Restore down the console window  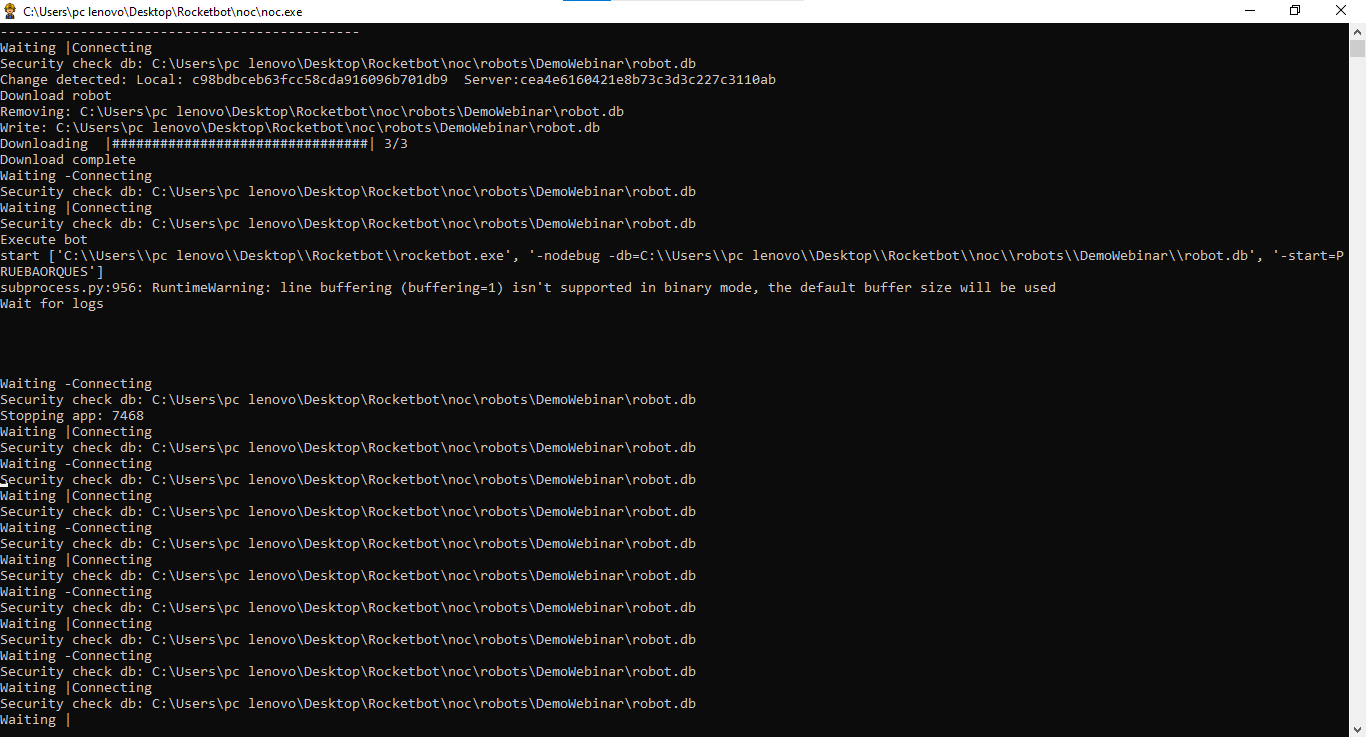coord(1295,11)
